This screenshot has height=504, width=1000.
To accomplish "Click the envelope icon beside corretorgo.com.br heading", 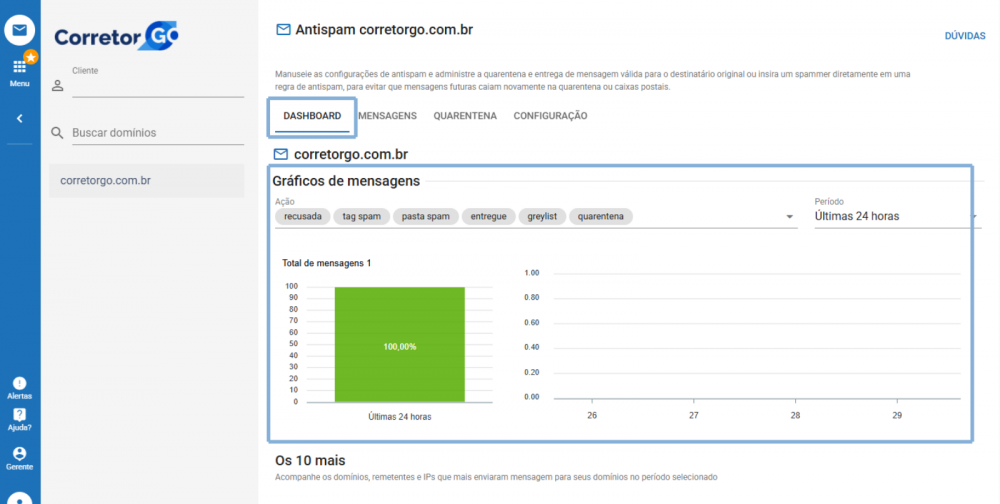I will [x=281, y=154].
